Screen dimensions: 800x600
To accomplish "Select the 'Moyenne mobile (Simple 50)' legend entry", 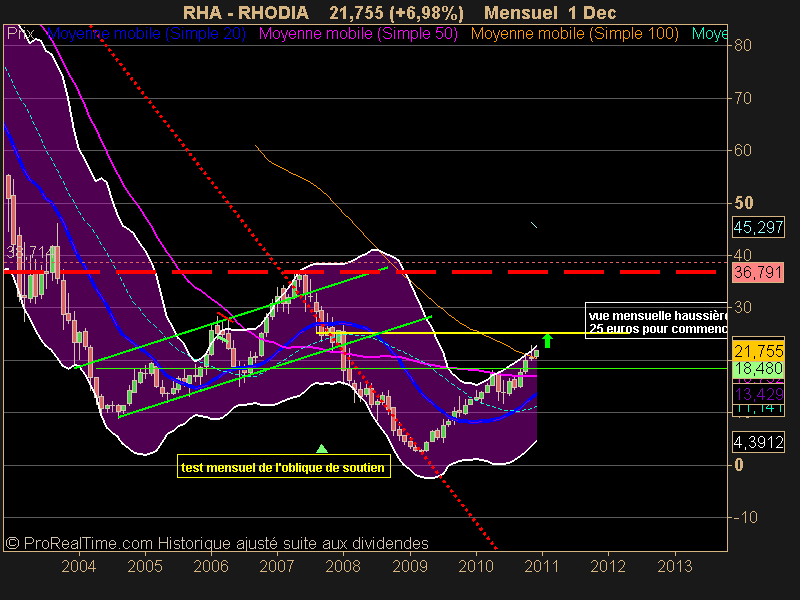I will (x=358, y=34).
